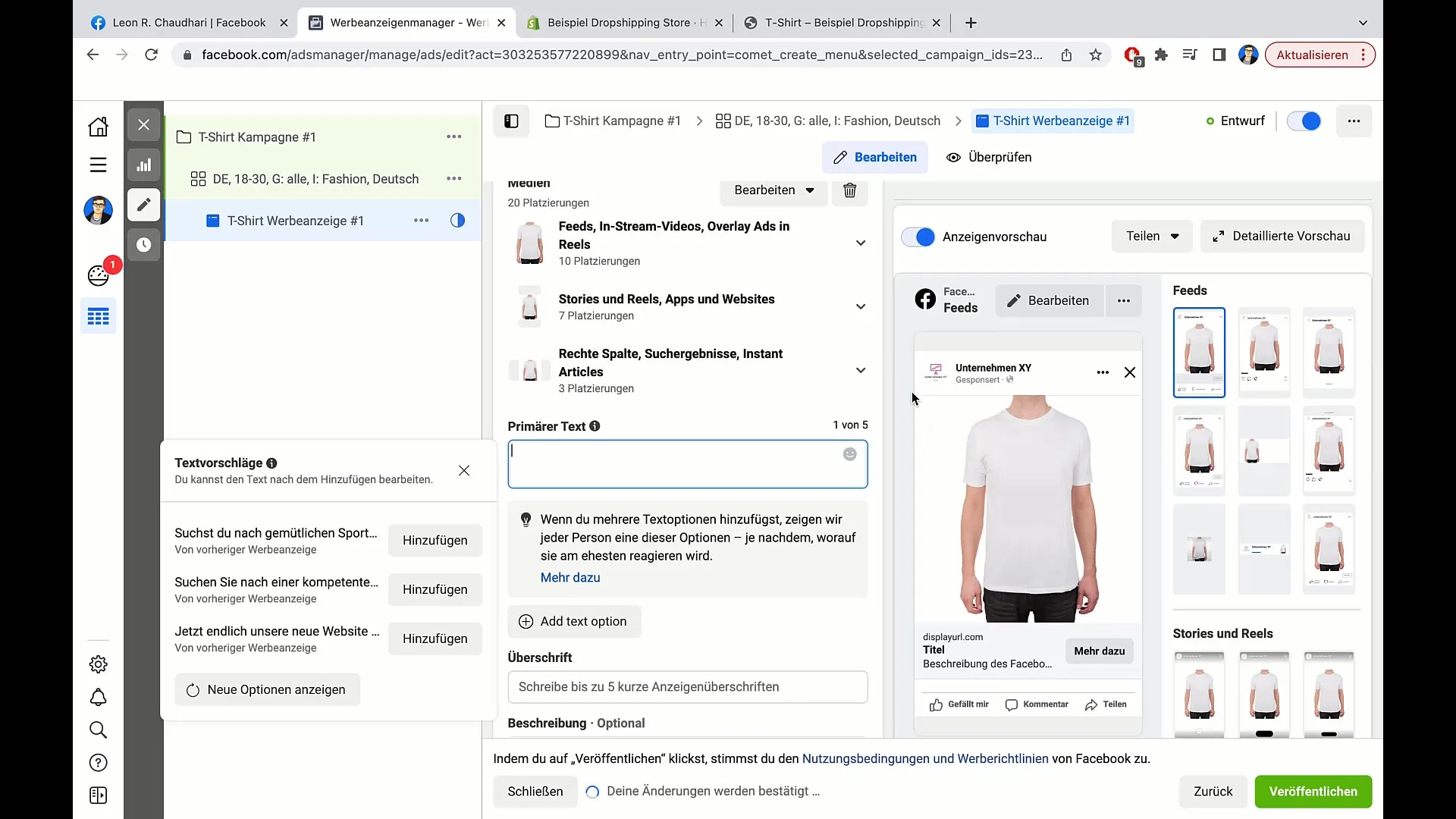Click Mehr dazu link in text suggestions
This screenshot has width=1456, height=819.
tap(570, 577)
